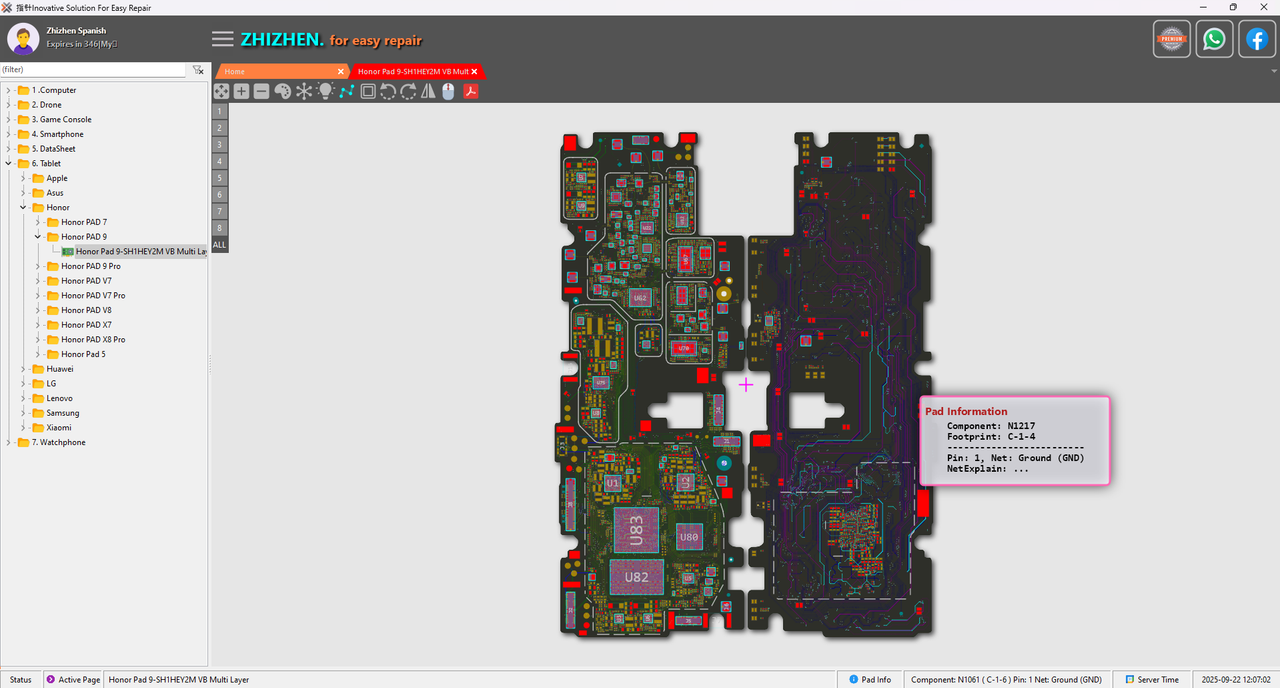
Task: Rotate board clockwise
Action: click(408, 91)
